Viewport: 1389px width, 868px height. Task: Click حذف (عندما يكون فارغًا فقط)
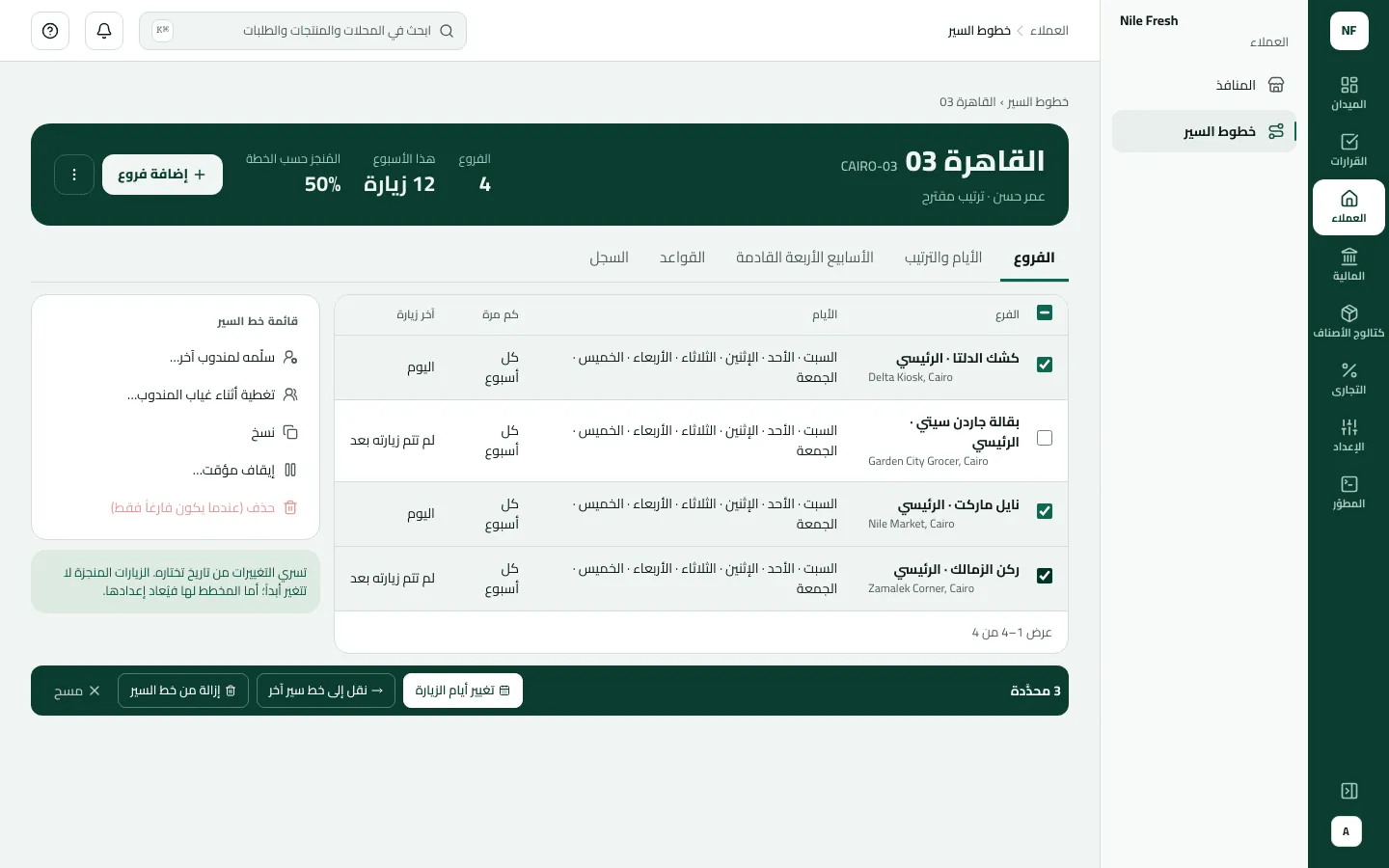(x=176, y=508)
